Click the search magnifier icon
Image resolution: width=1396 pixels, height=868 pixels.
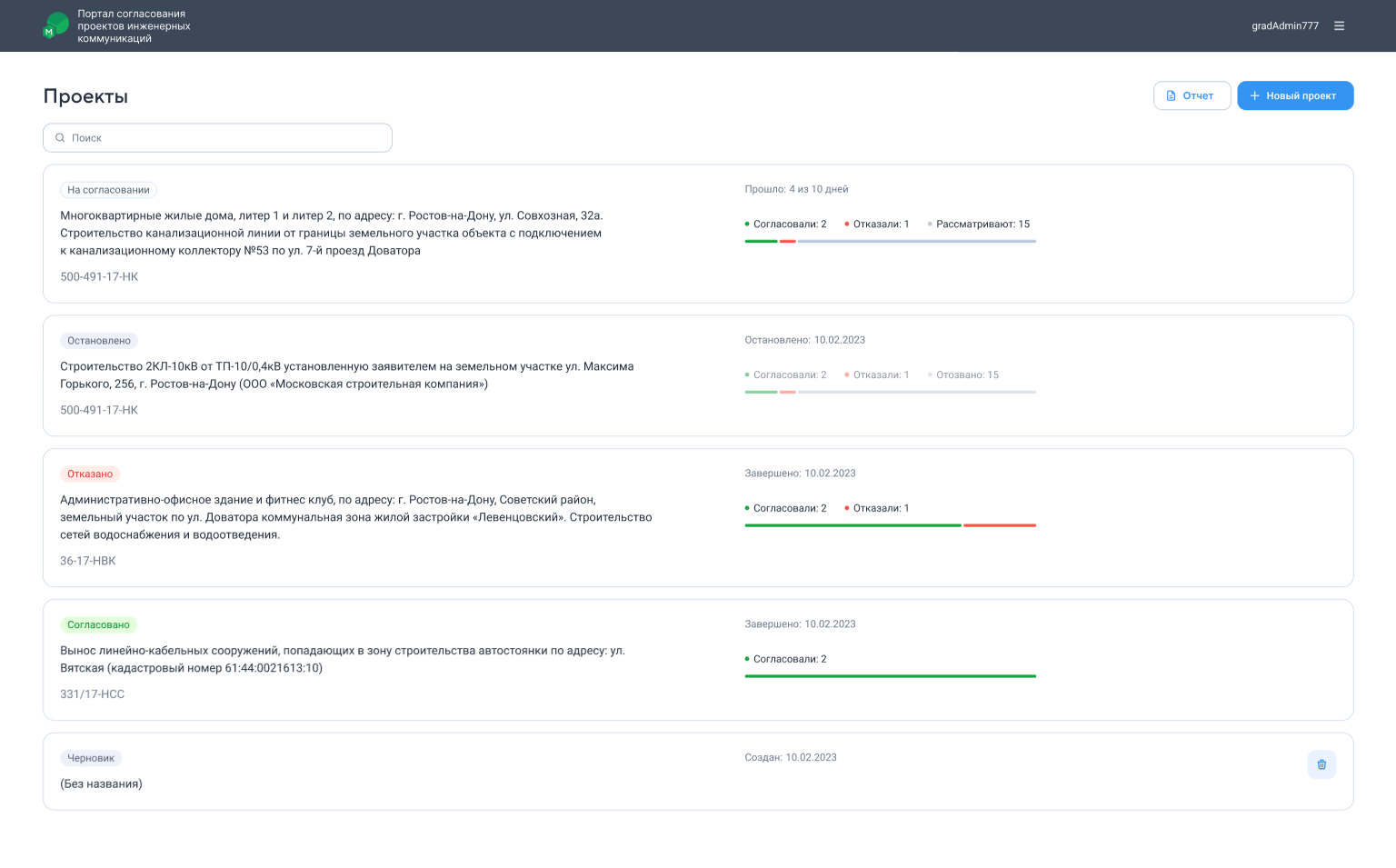click(x=60, y=138)
